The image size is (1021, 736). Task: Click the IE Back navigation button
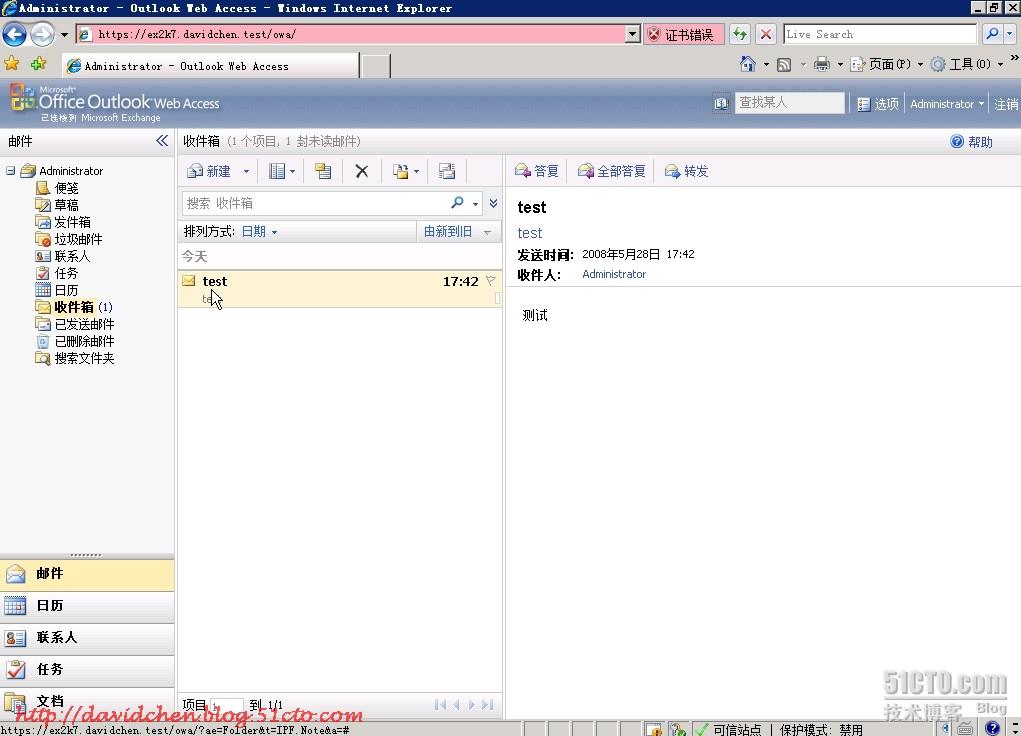pyautogui.click(x=15, y=35)
